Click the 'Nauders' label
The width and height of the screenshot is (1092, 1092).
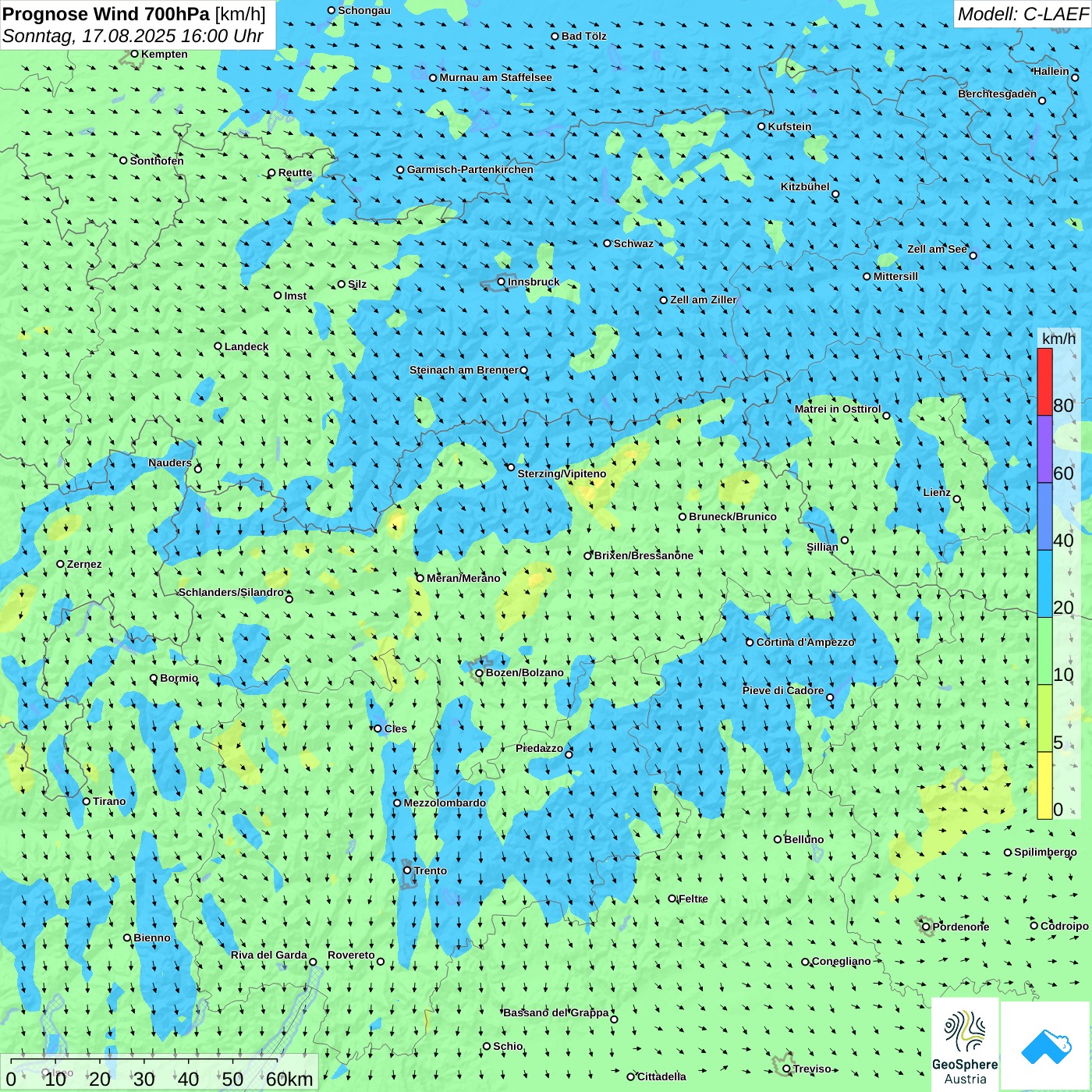170,463
